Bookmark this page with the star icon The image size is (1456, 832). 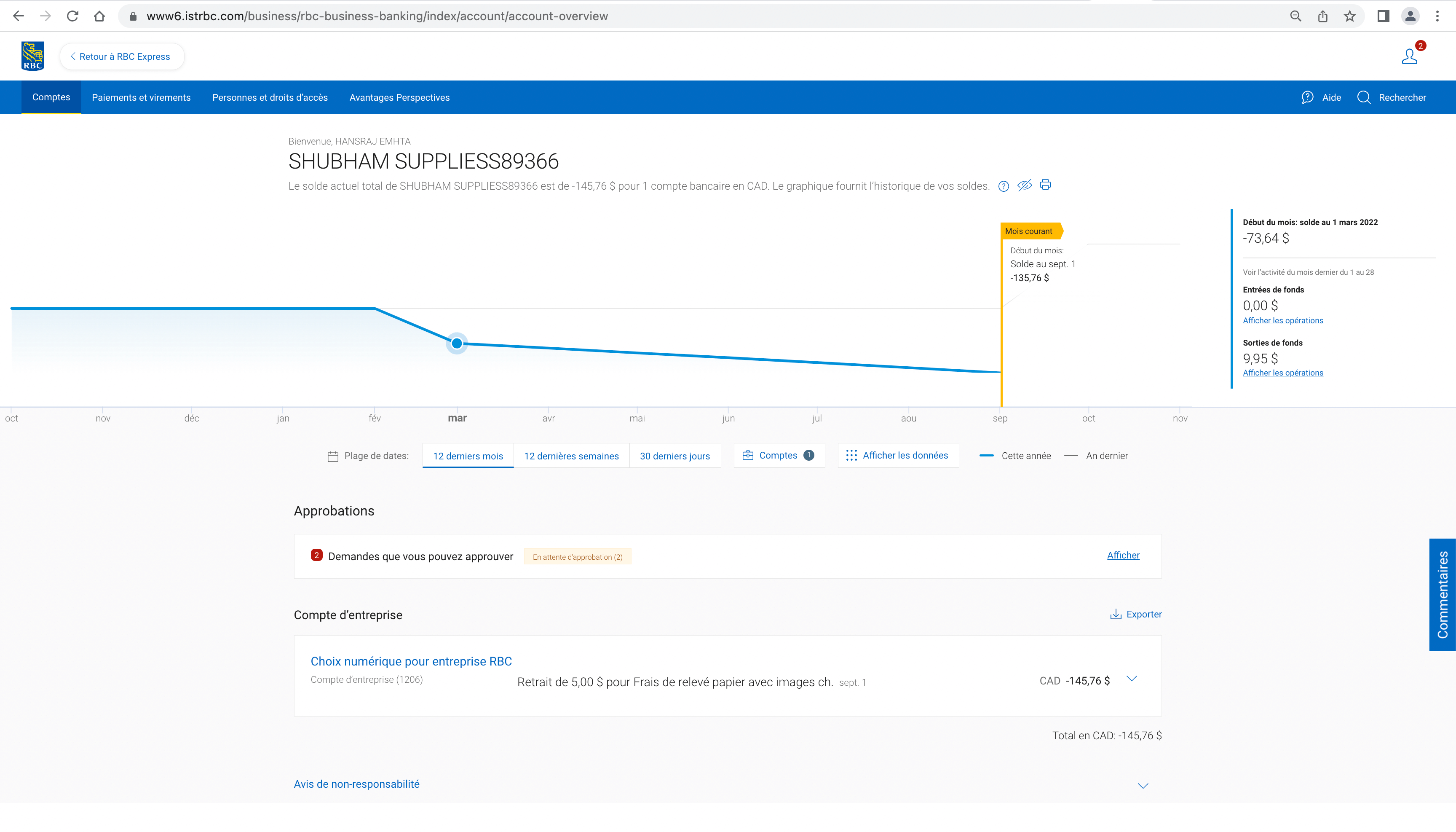[1350, 16]
